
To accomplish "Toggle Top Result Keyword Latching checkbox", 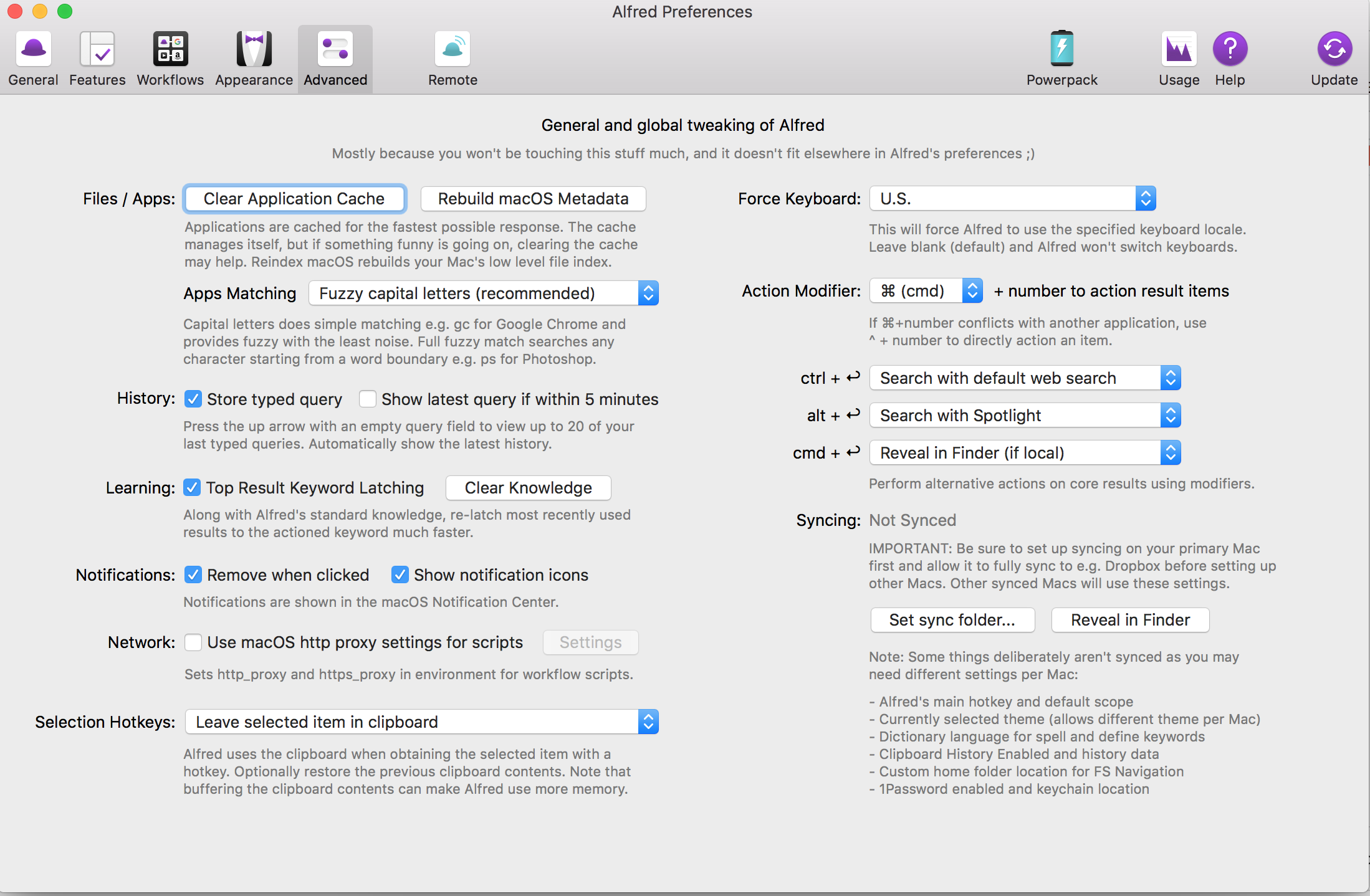I will (x=192, y=487).
